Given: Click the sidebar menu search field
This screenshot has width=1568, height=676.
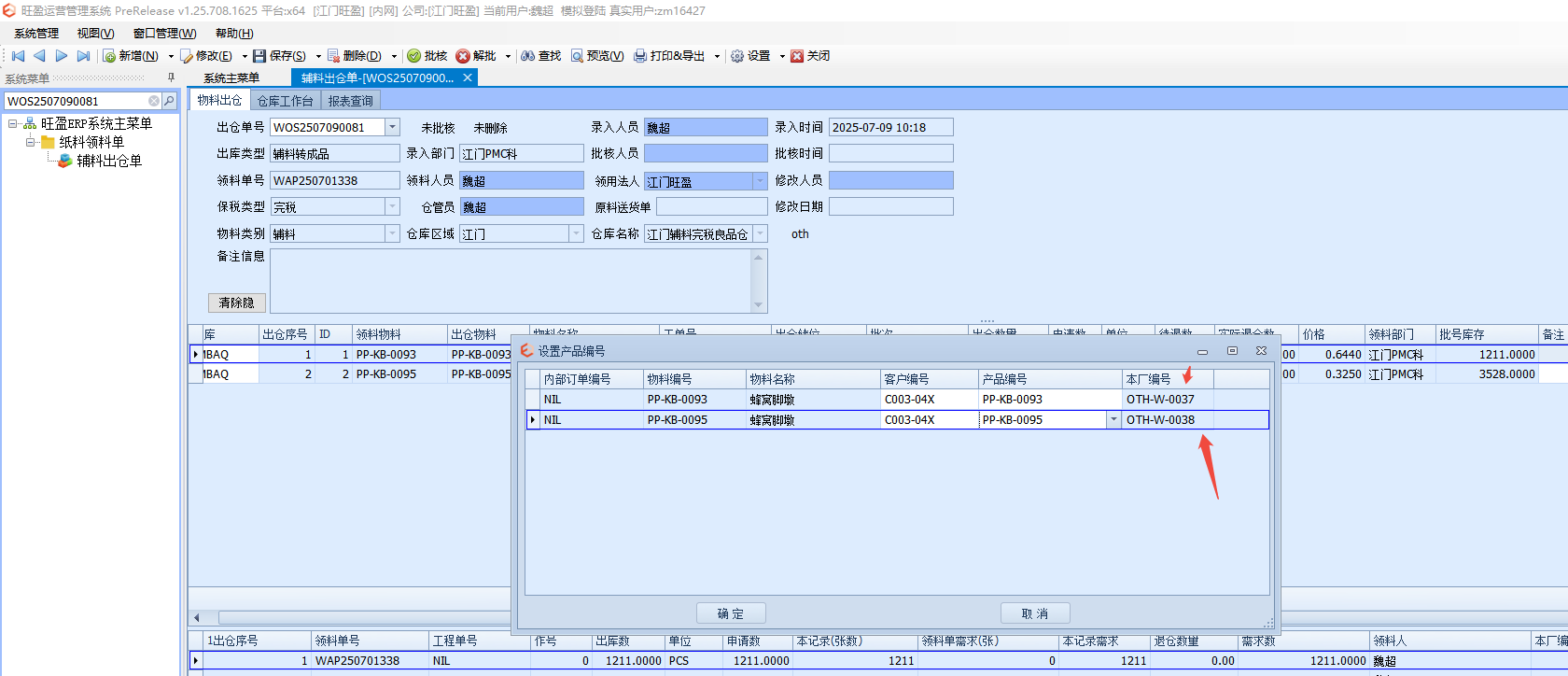Looking at the screenshot, I should [x=76, y=101].
